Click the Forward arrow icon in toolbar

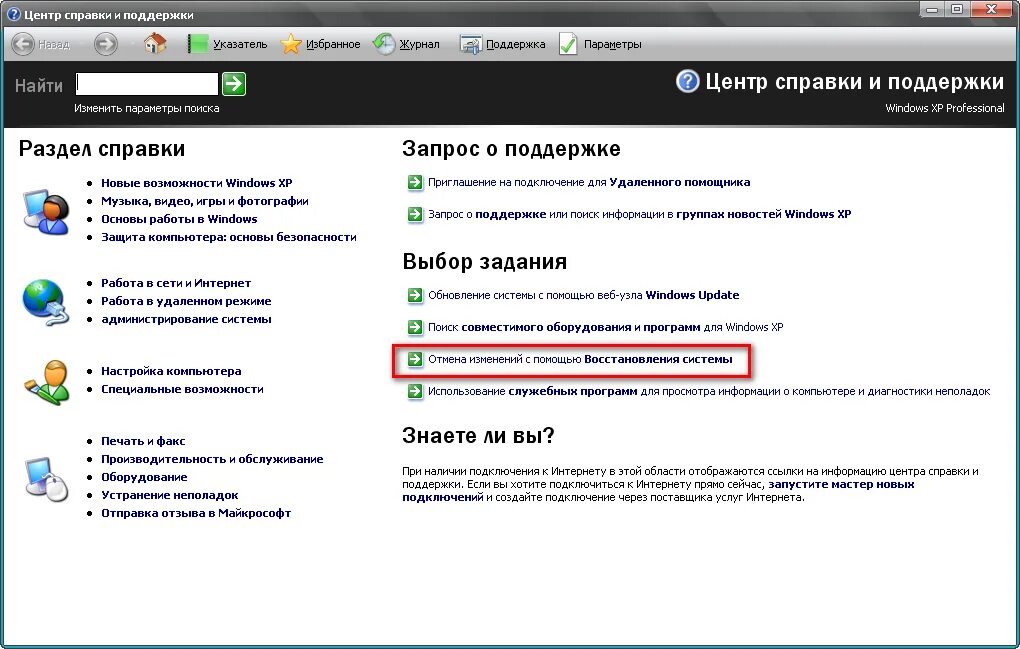click(105, 44)
